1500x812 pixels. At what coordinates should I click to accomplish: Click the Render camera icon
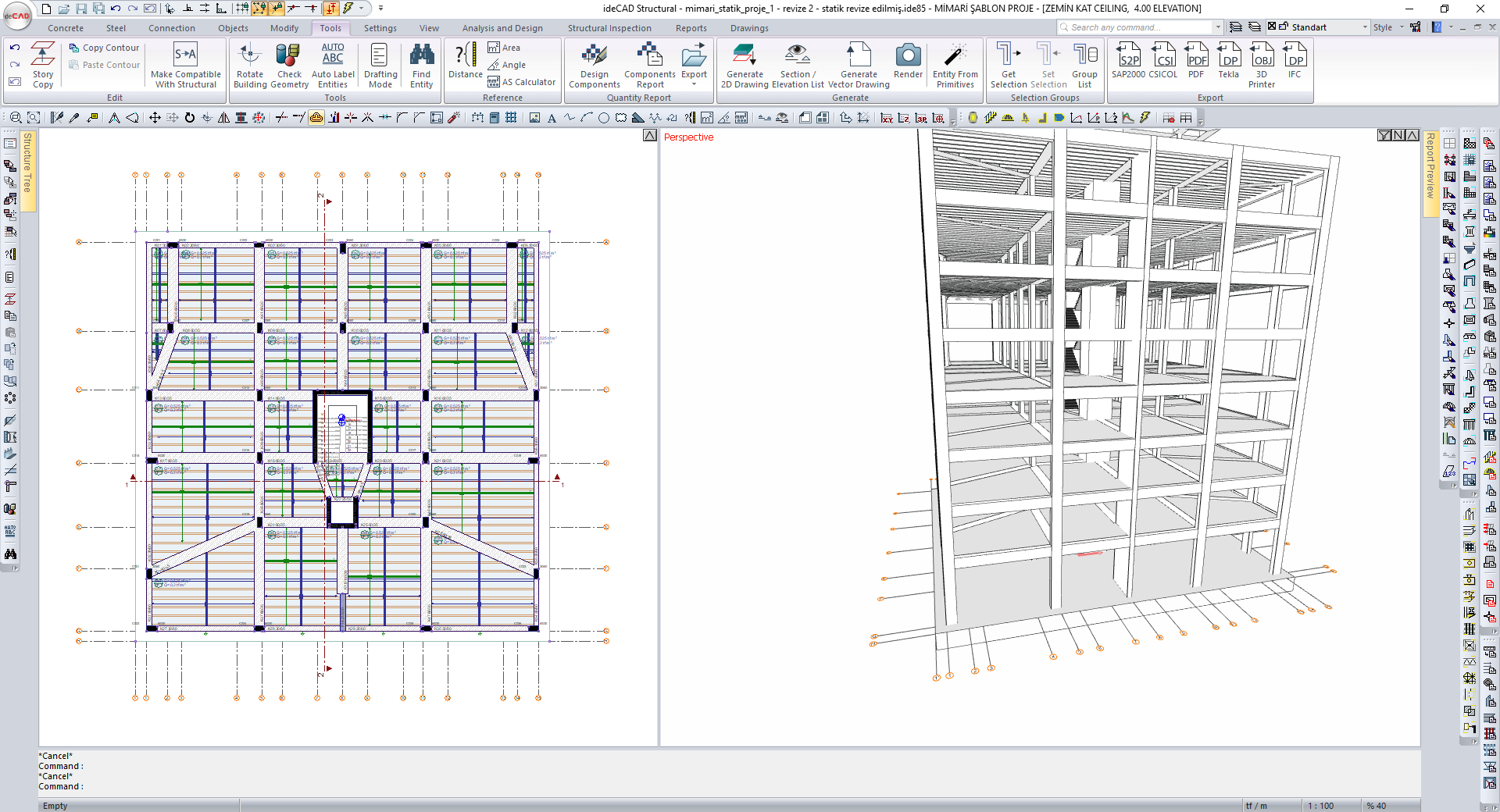pyautogui.click(x=908, y=62)
